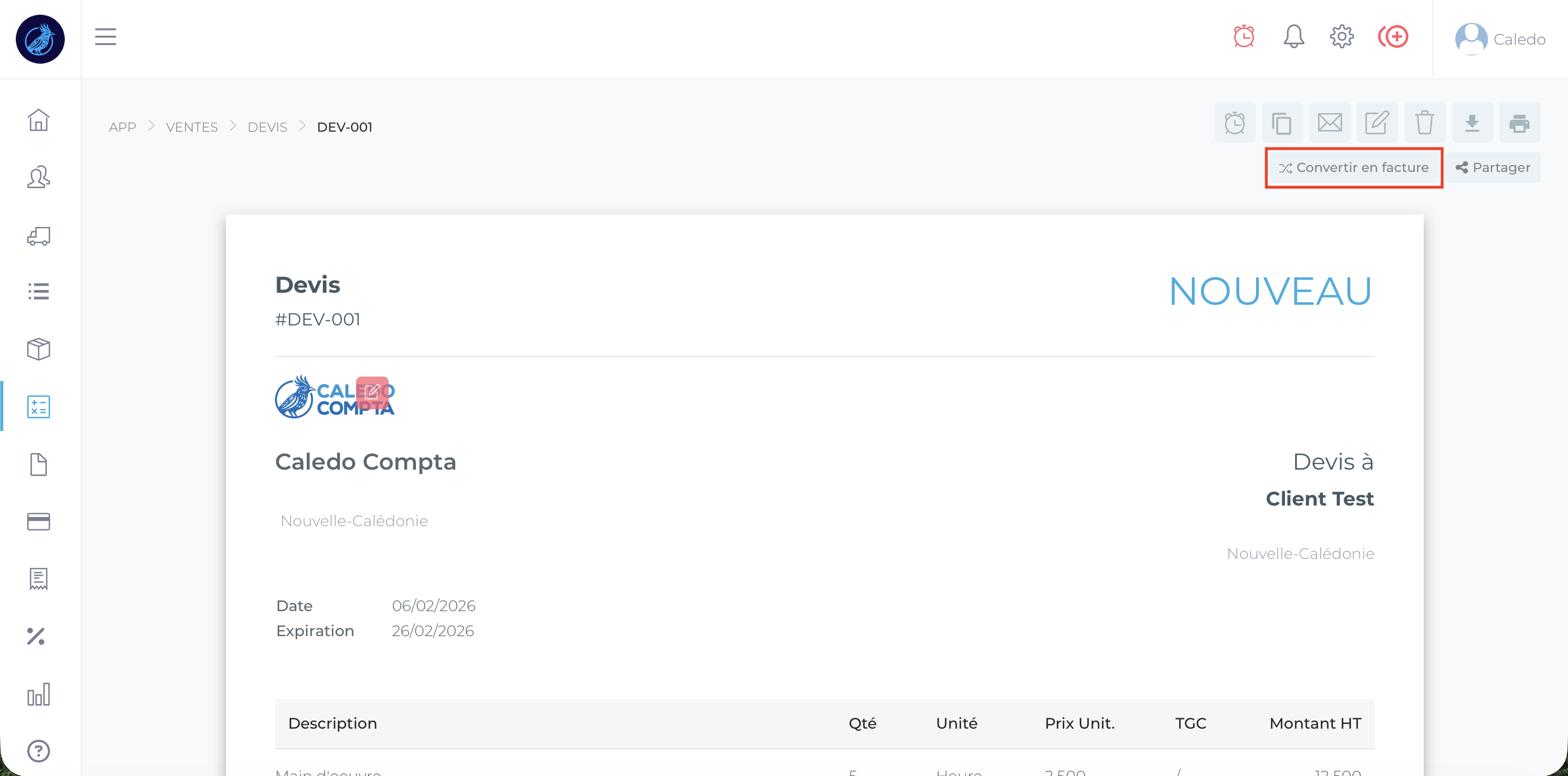This screenshot has width=1568, height=776.
Task: Click the hamburger menu icon
Action: [x=105, y=37]
